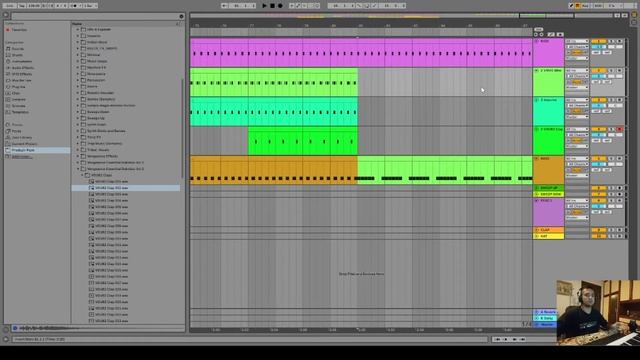Open the Bass track All Channels dropdown
Screen dimensions: 640x360
577,164
